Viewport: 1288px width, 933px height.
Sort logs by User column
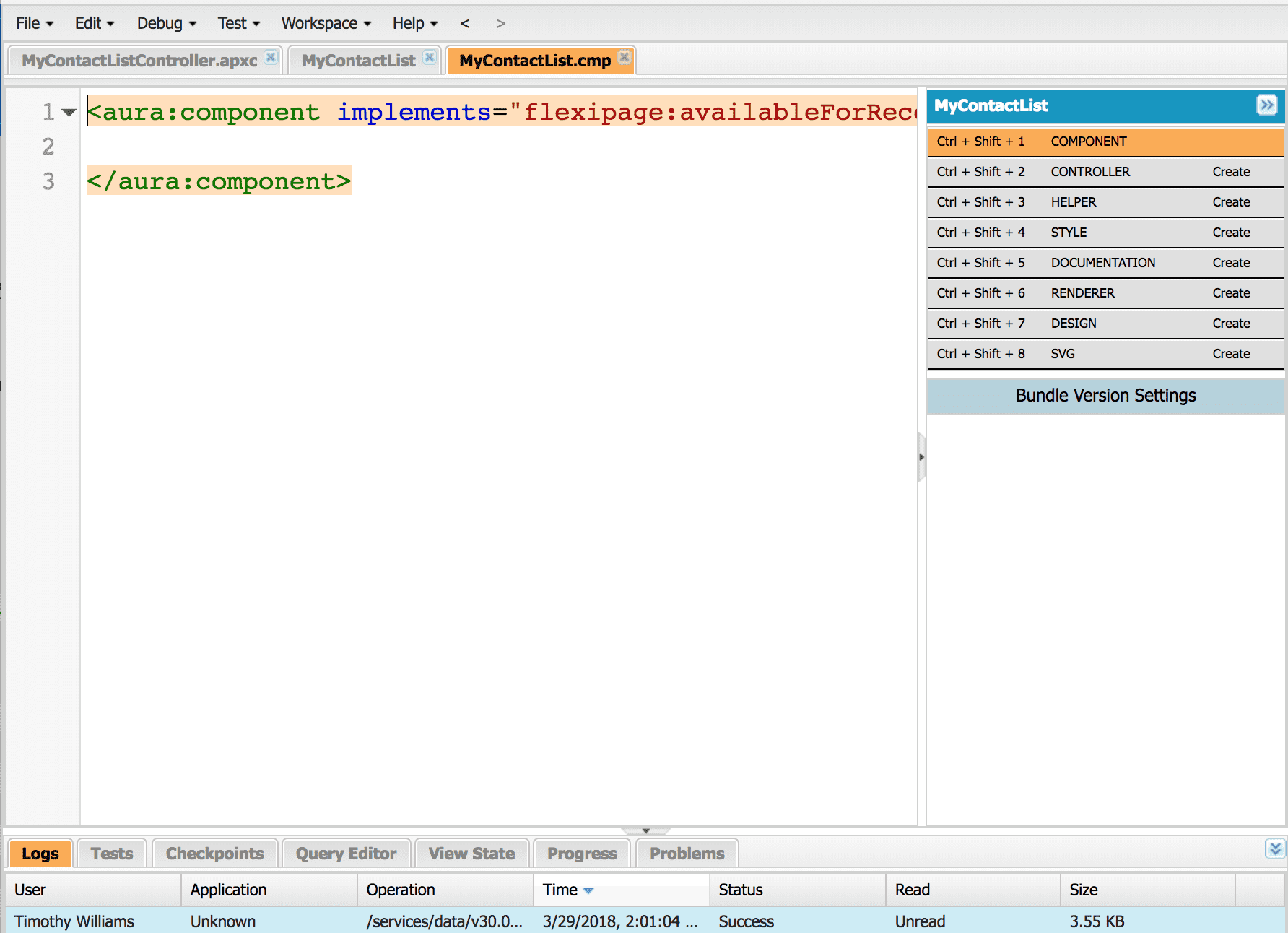[93, 890]
